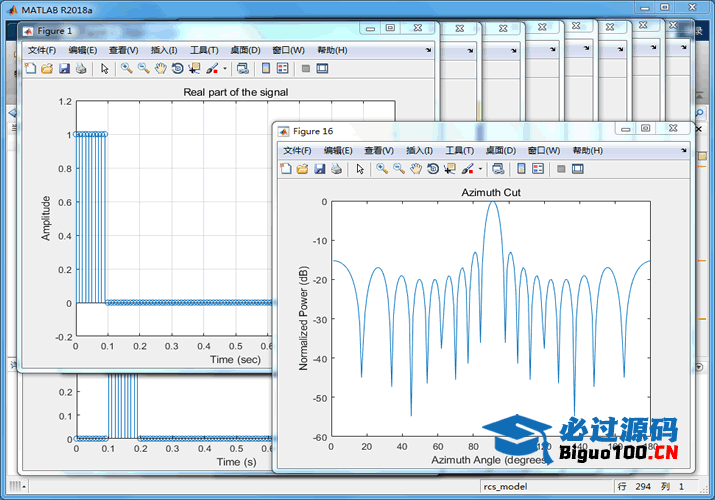Click dock arrow on Figure 16 menu bar

coord(684,150)
